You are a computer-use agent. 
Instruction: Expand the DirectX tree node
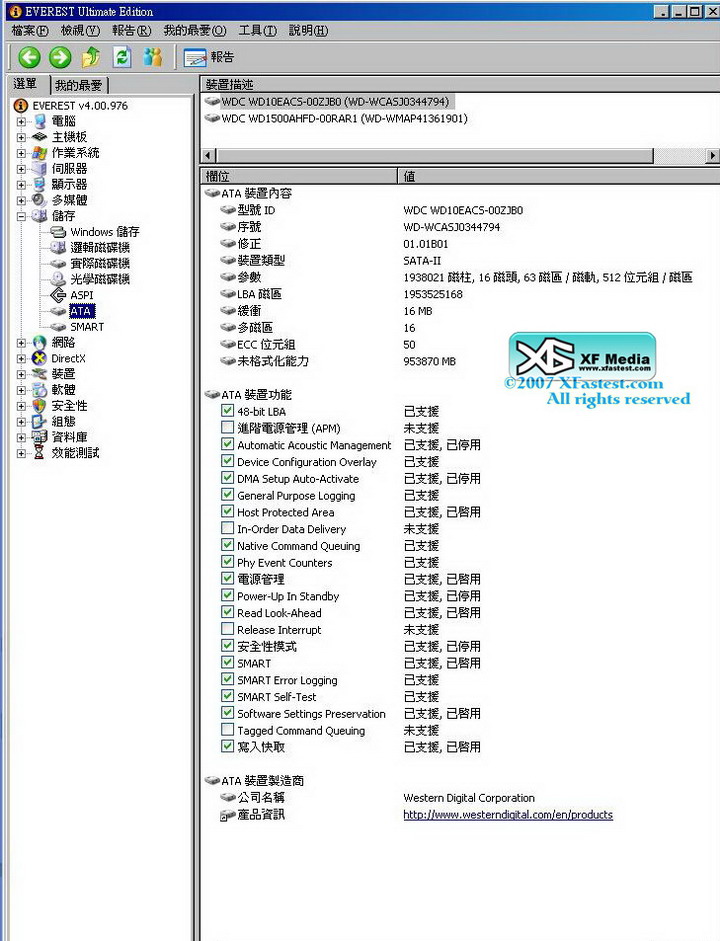tap(21, 358)
